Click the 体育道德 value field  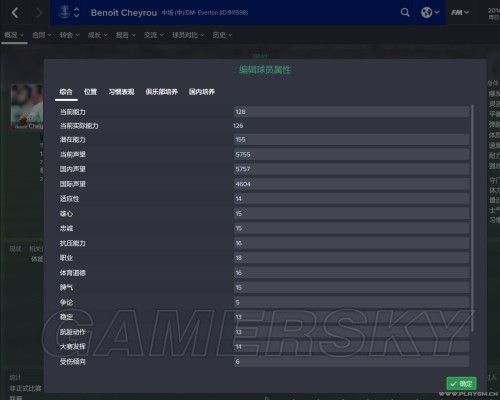coord(351,273)
